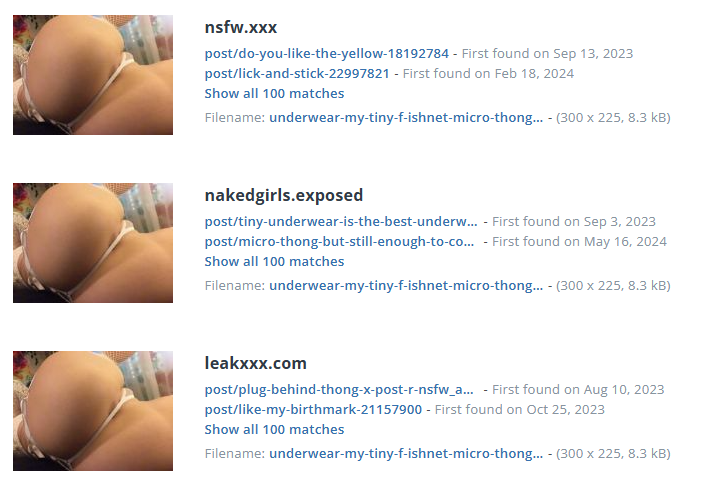Open filename link in the leakxxx.com result
The width and height of the screenshot is (718, 499).
pyautogui.click(x=406, y=454)
